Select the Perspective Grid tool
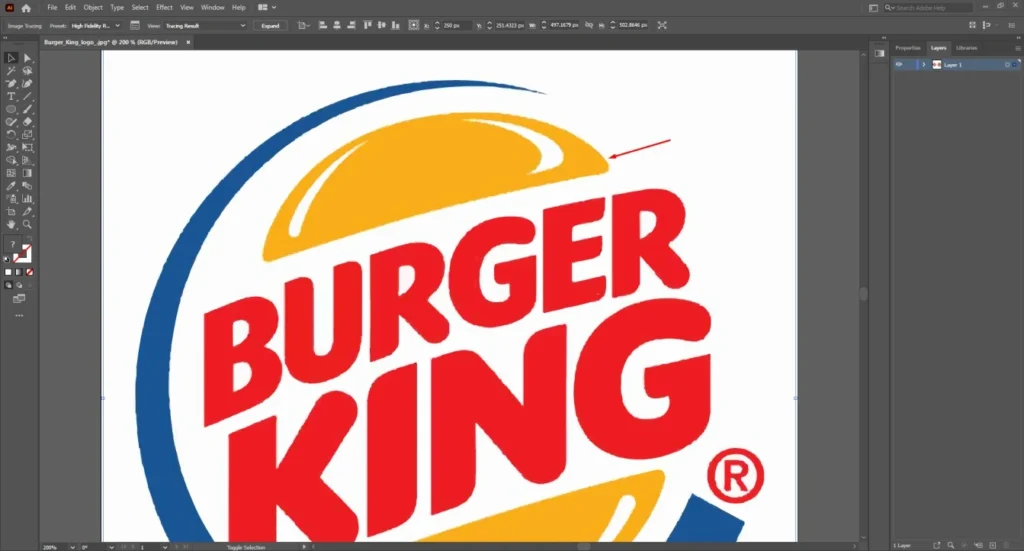1024x551 pixels. tap(27, 160)
